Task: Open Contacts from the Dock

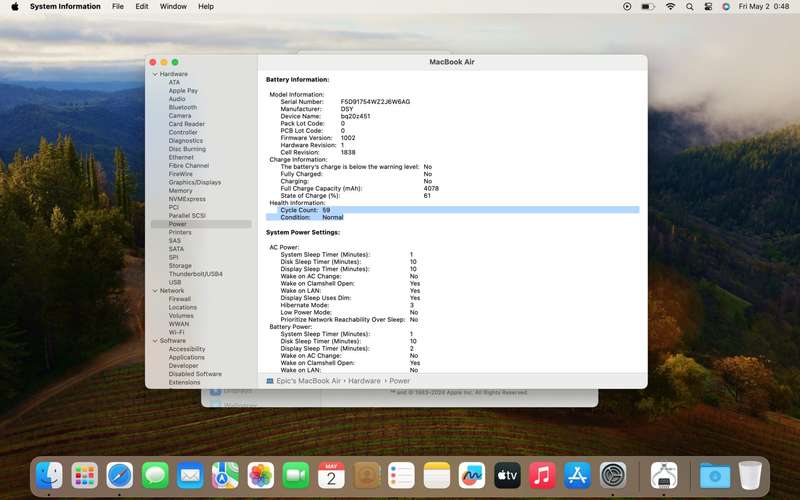Action: pos(366,476)
